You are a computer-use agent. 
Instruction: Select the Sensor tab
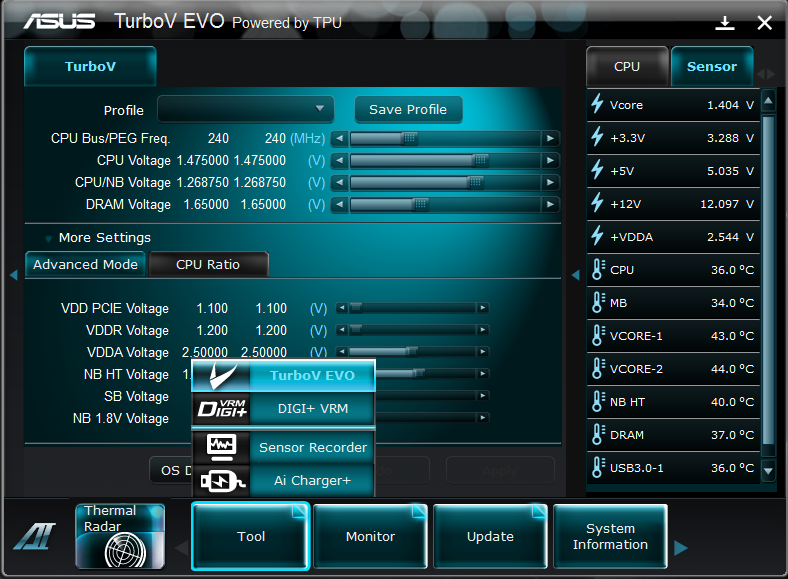(712, 66)
